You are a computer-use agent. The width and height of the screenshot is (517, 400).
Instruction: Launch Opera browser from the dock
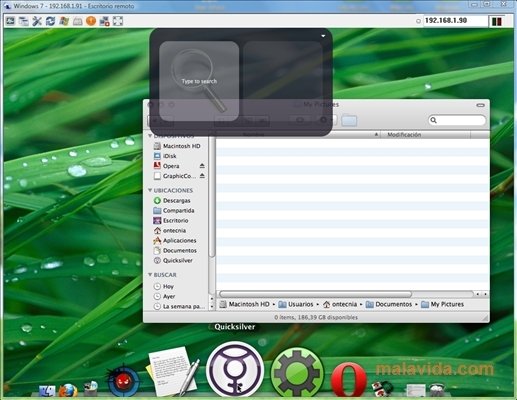coord(349,379)
